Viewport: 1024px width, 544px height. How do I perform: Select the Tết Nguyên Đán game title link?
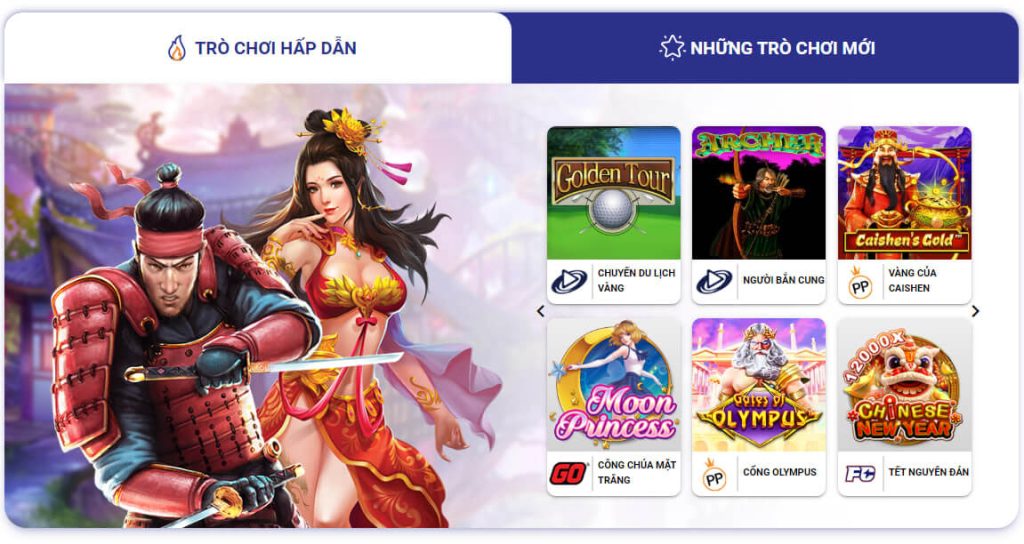[x=928, y=472]
